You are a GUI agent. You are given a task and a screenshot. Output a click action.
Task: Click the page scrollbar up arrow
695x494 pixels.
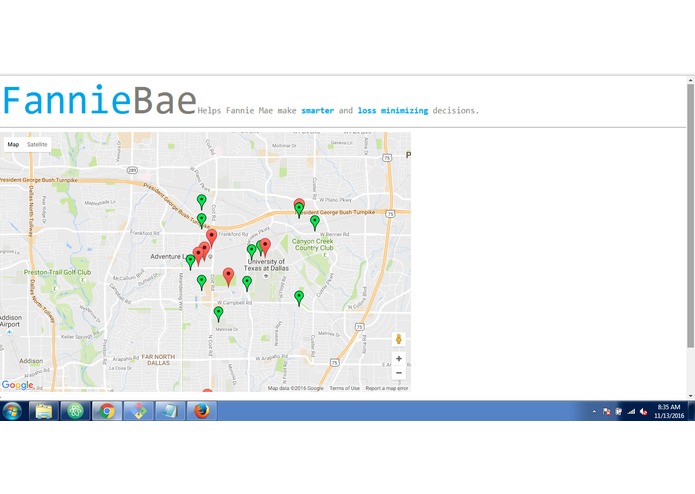(691, 80)
